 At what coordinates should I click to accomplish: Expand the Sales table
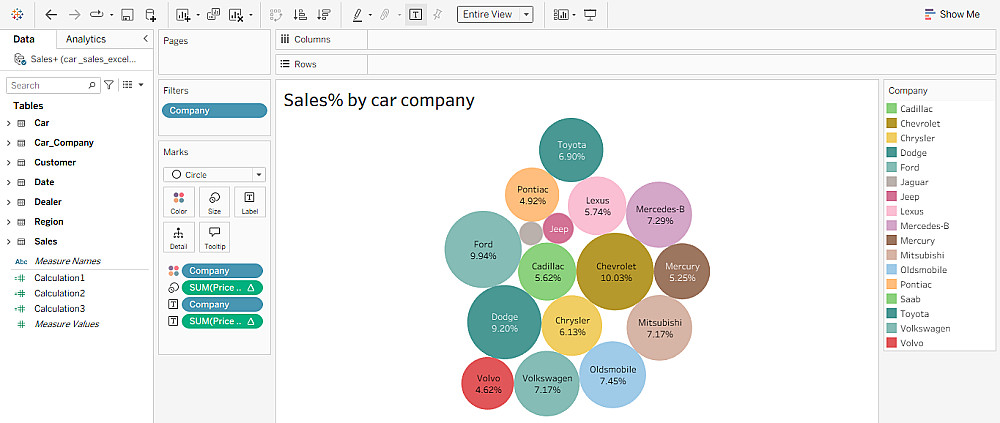9,241
